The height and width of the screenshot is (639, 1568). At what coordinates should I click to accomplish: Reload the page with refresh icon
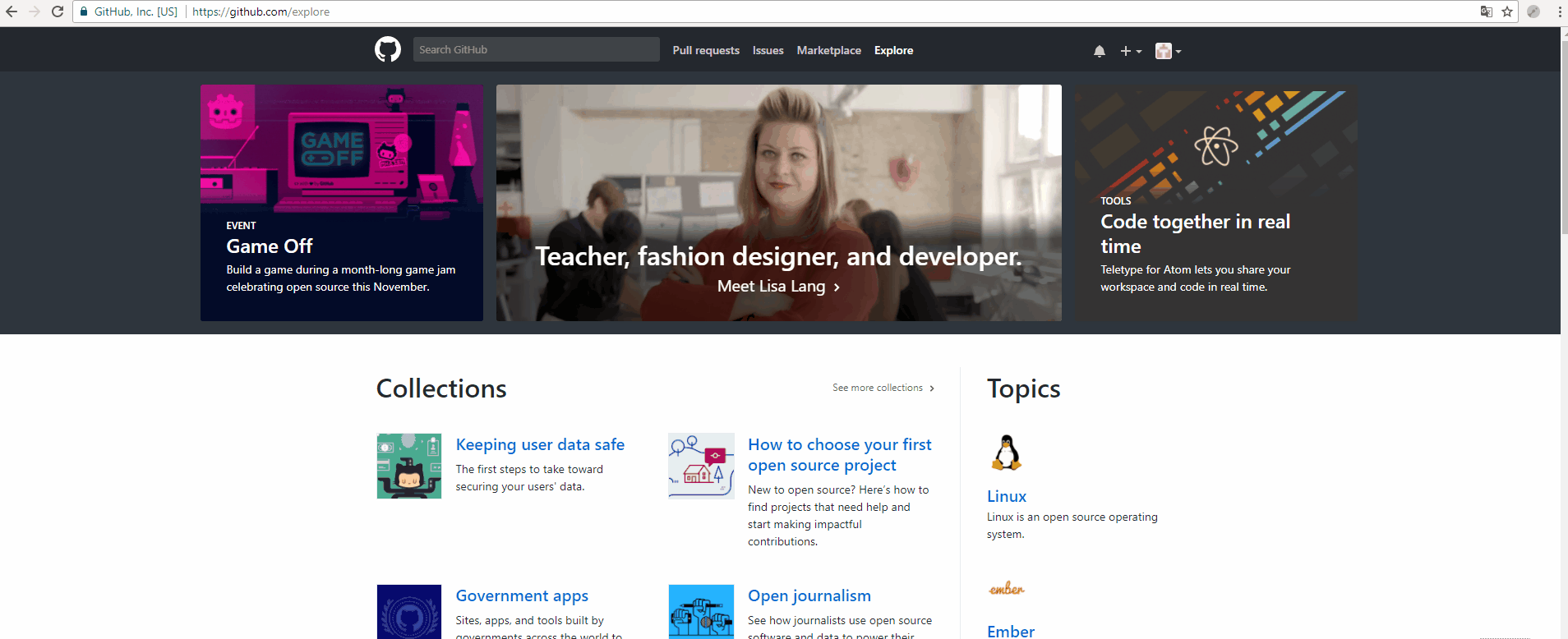(x=58, y=11)
